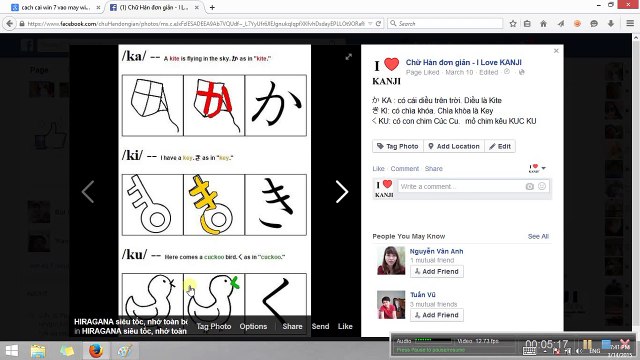This screenshot has width=640, height=360.
Task: Click the recorder audio level meter
Action: point(433,340)
